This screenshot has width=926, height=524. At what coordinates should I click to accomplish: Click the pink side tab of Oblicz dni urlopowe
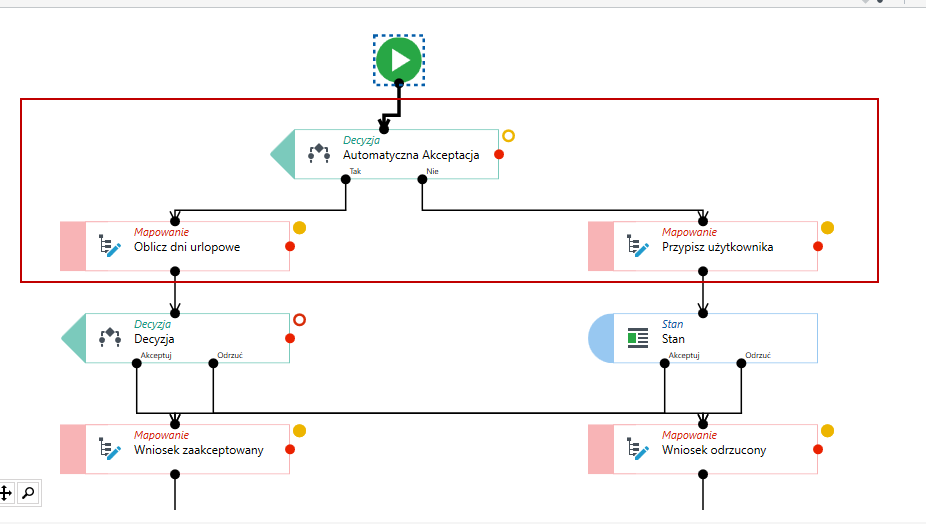73,246
